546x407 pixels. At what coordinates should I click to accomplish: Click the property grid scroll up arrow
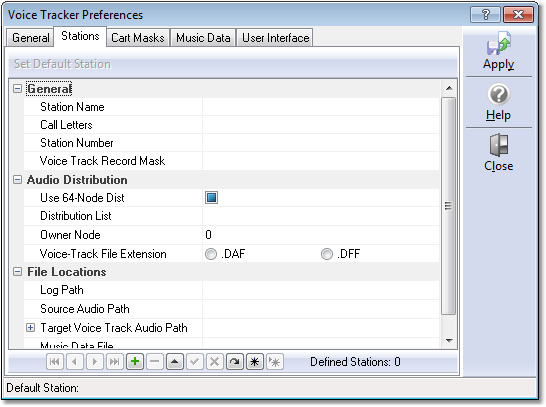tap(449, 88)
